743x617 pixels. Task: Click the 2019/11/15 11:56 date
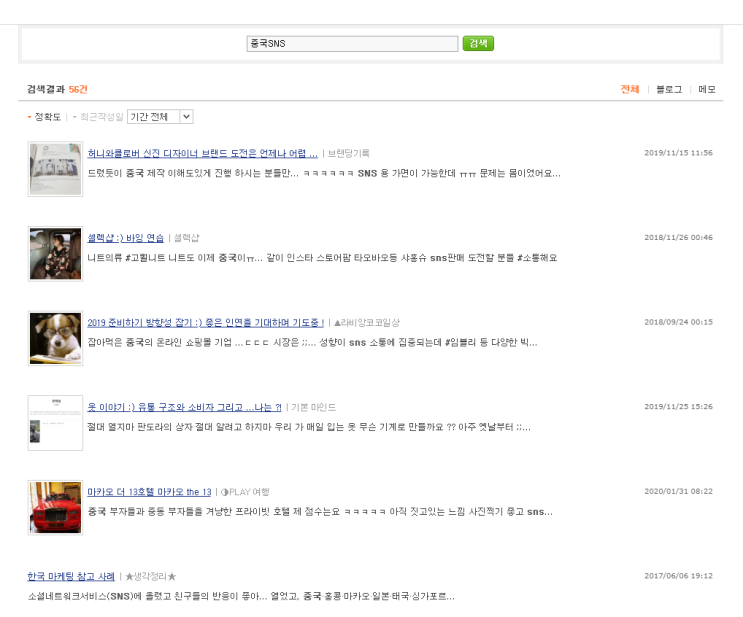pyautogui.click(x=678, y=153)
